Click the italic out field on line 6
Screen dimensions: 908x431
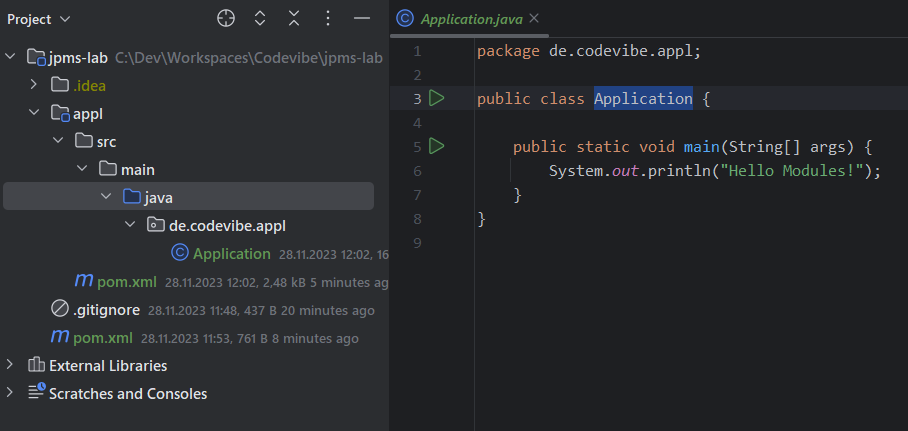tap(625, 171)
